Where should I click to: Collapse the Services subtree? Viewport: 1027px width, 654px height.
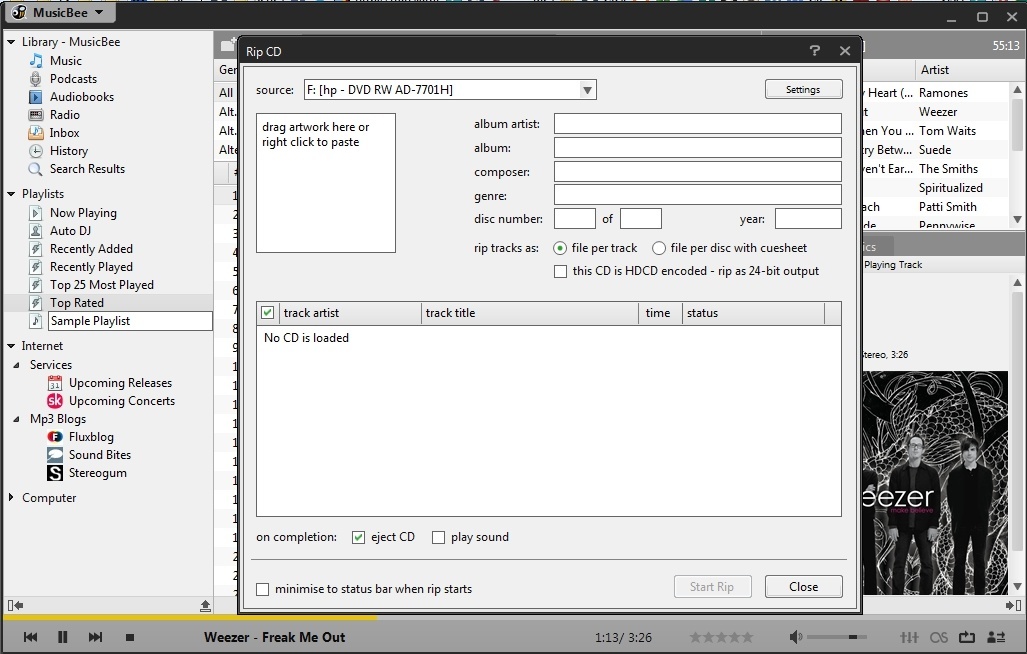(16, 365)
